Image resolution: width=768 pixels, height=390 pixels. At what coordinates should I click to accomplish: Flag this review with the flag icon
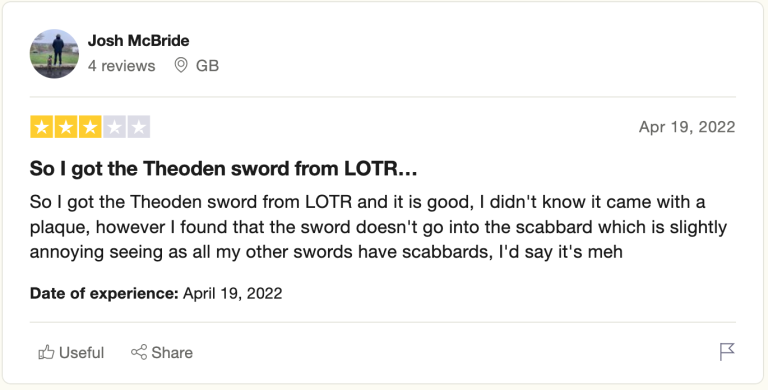tap(727, 352)
